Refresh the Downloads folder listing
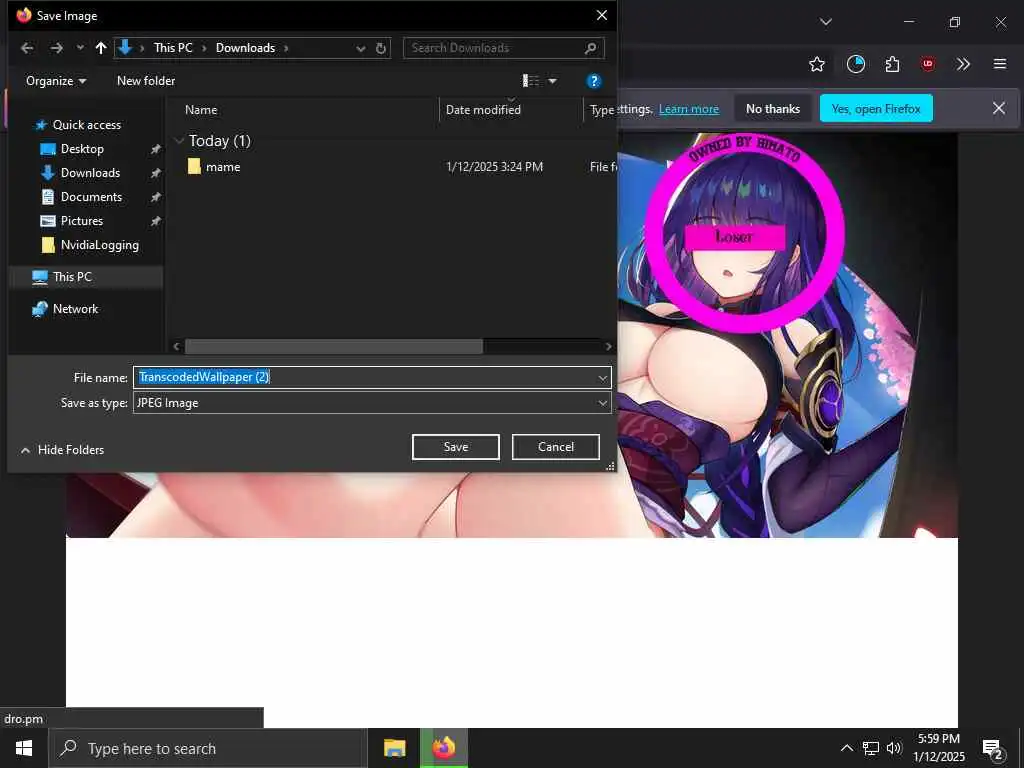Viewport: 1024px width, 768px height. pos(381,48)
